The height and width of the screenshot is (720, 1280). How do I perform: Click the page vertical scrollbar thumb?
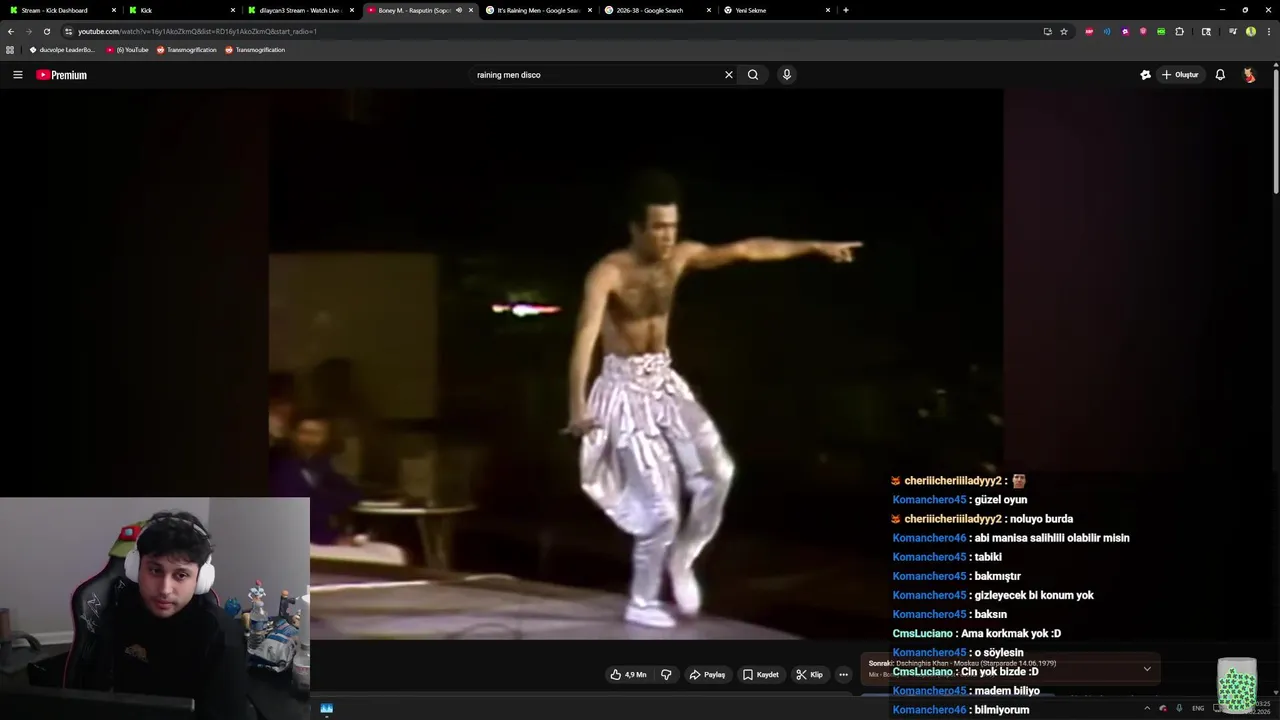[1276, 130]
